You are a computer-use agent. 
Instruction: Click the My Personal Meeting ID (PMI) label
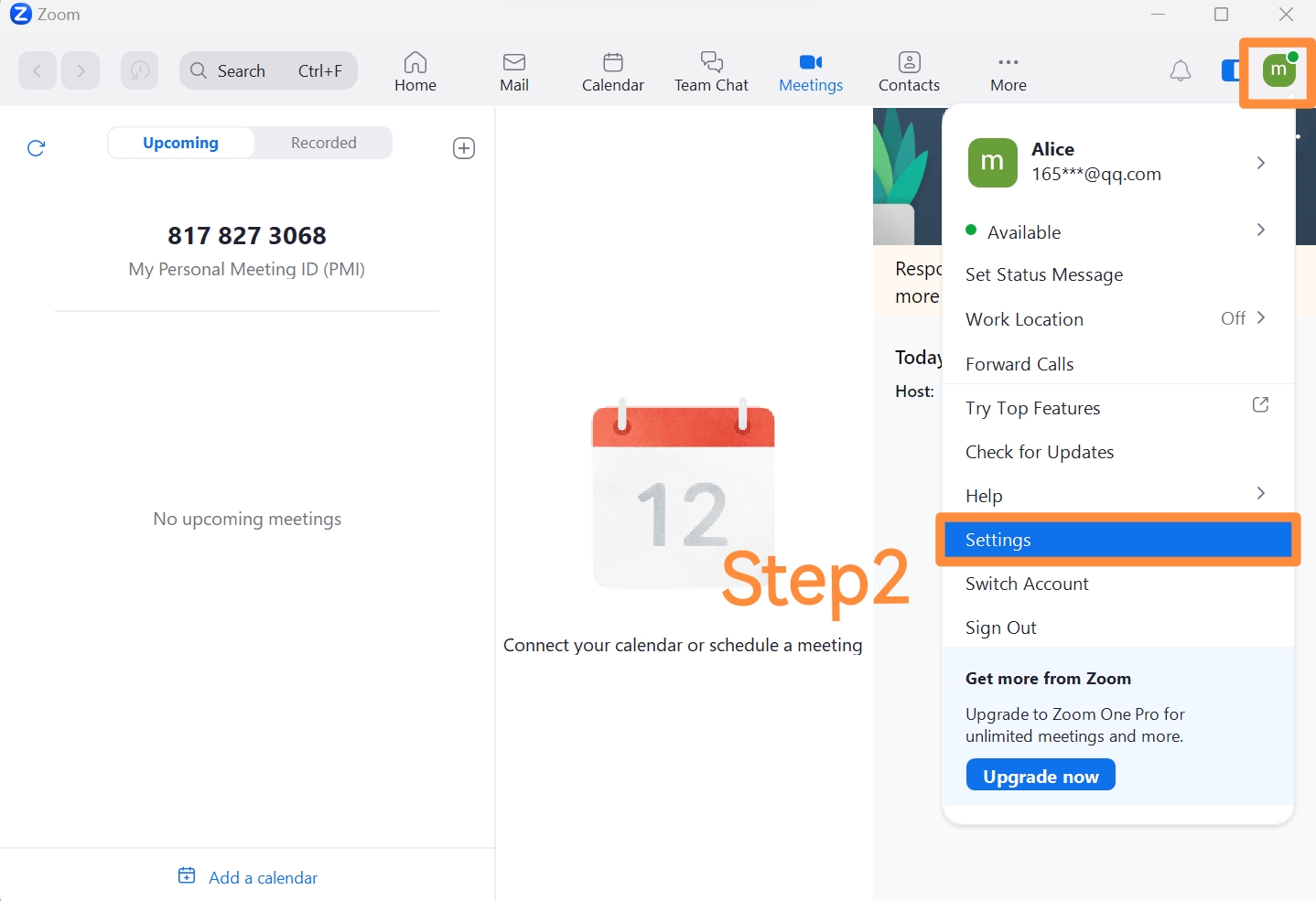[247, 269]
